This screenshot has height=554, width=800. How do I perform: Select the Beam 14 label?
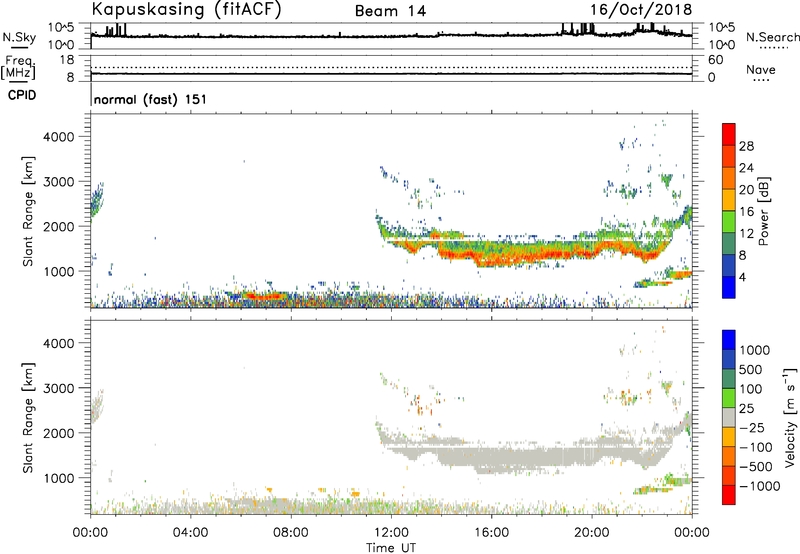(x=390, y=11)
